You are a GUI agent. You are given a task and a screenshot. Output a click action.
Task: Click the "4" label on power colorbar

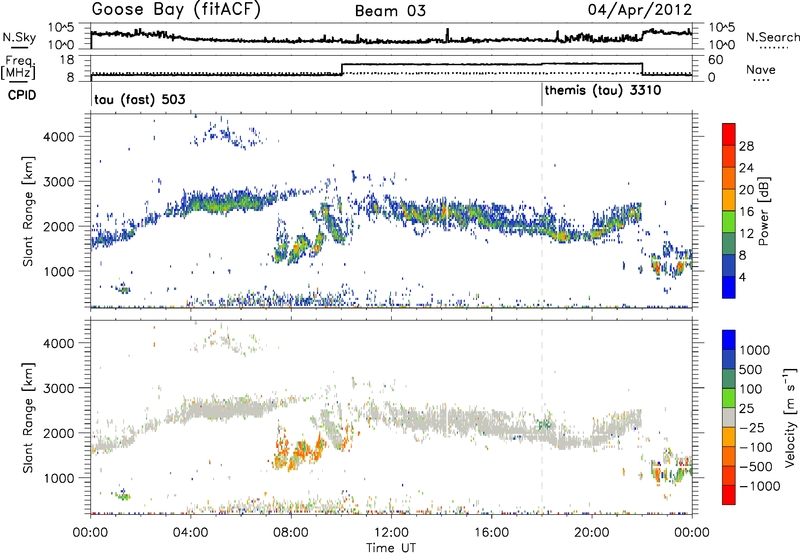click(x=742, y=277)
